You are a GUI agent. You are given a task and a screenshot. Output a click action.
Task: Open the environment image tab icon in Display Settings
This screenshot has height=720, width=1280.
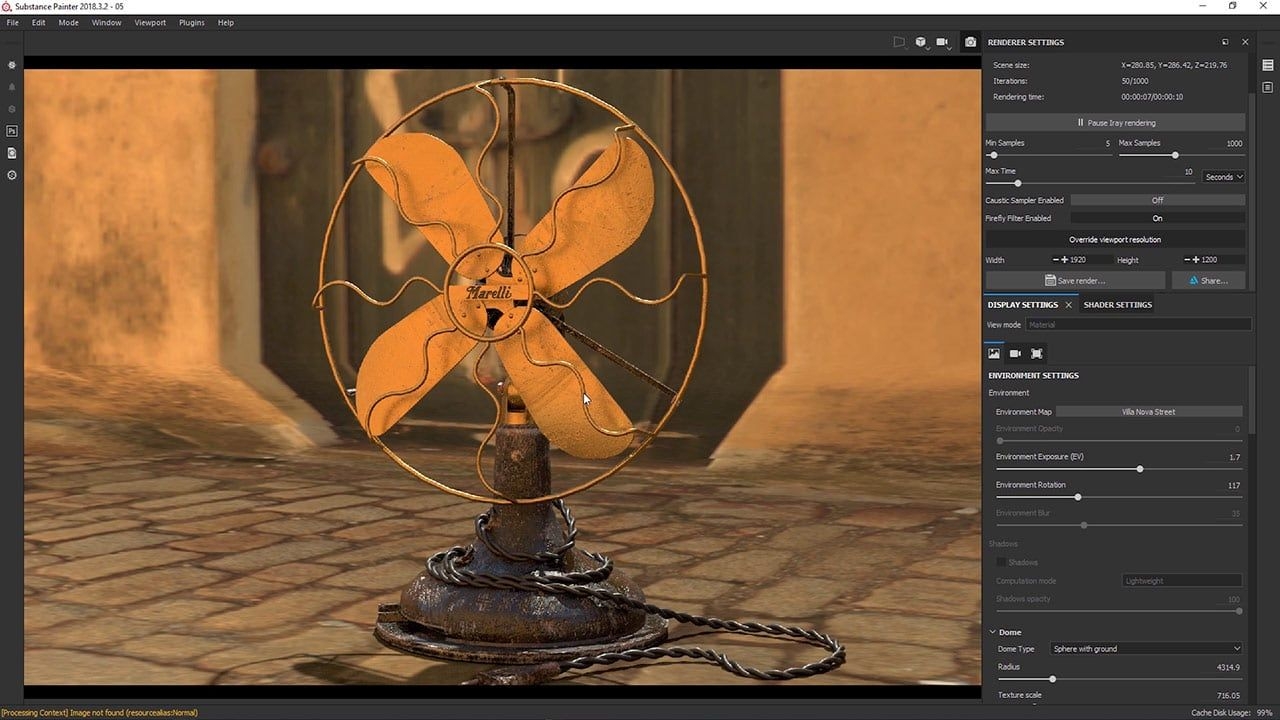click(994, 353)
